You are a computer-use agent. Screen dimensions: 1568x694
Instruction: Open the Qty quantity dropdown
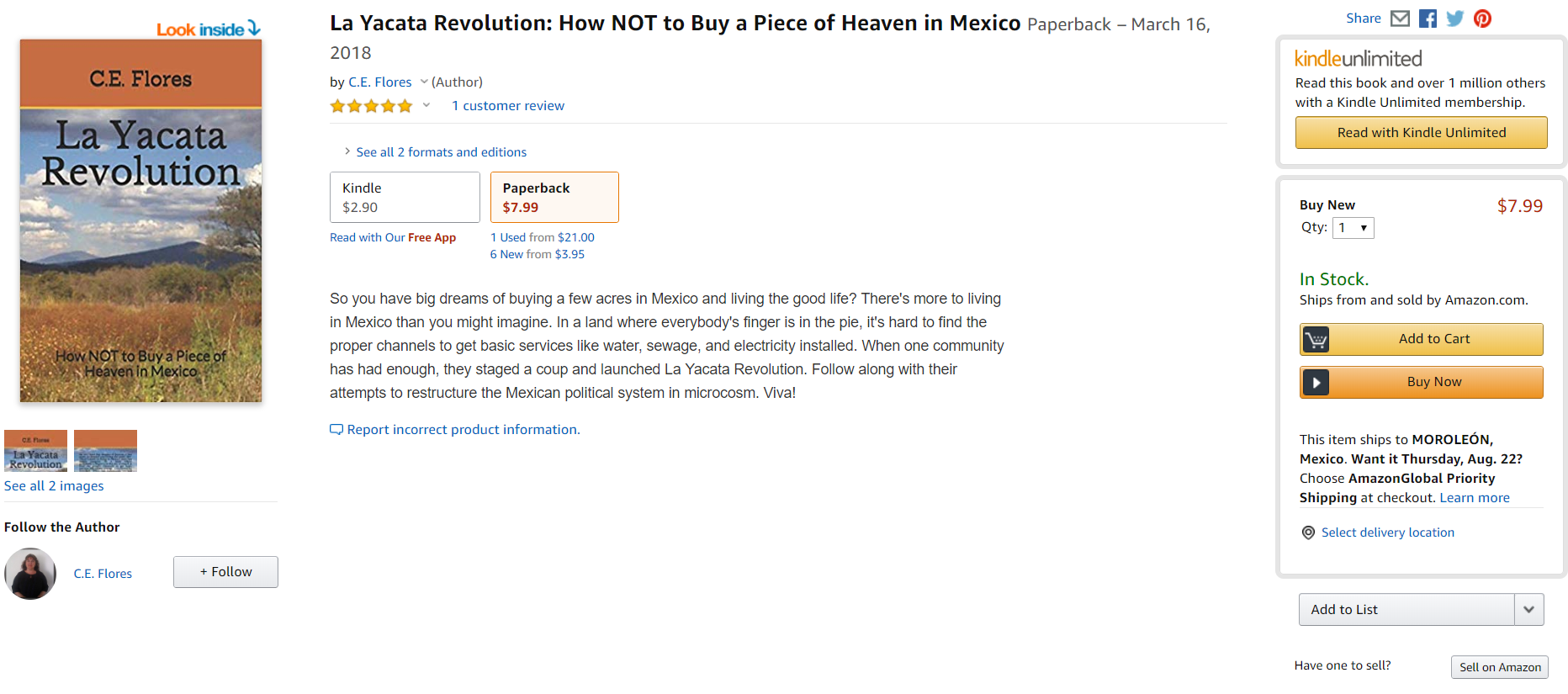pos(1353,228)
